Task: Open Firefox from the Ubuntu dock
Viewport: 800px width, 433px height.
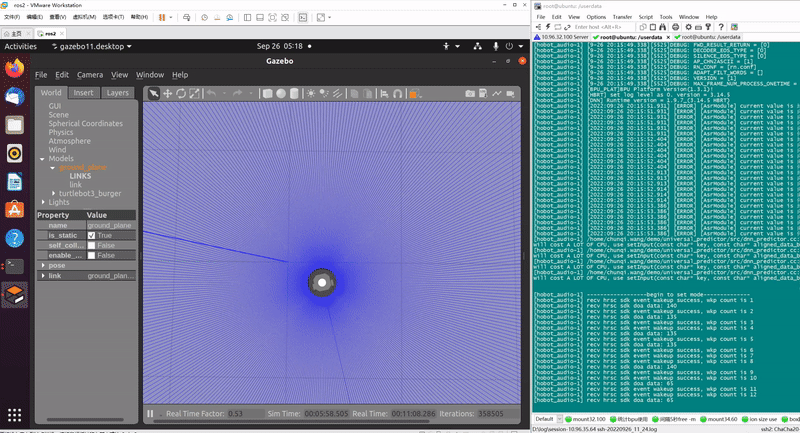Action: [14, 68]
